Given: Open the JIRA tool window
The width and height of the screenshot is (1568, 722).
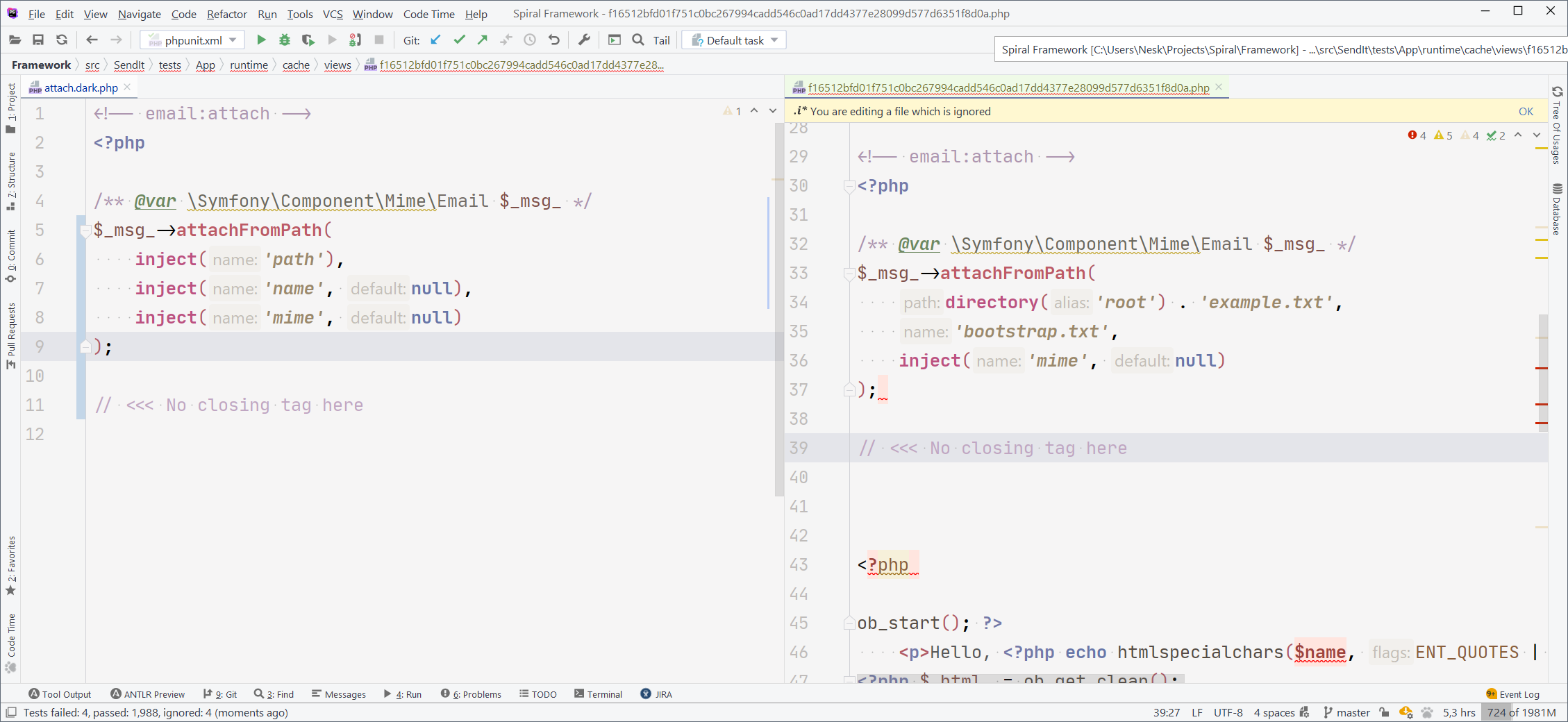Looking at the screenshot, I should pos(656,694).
